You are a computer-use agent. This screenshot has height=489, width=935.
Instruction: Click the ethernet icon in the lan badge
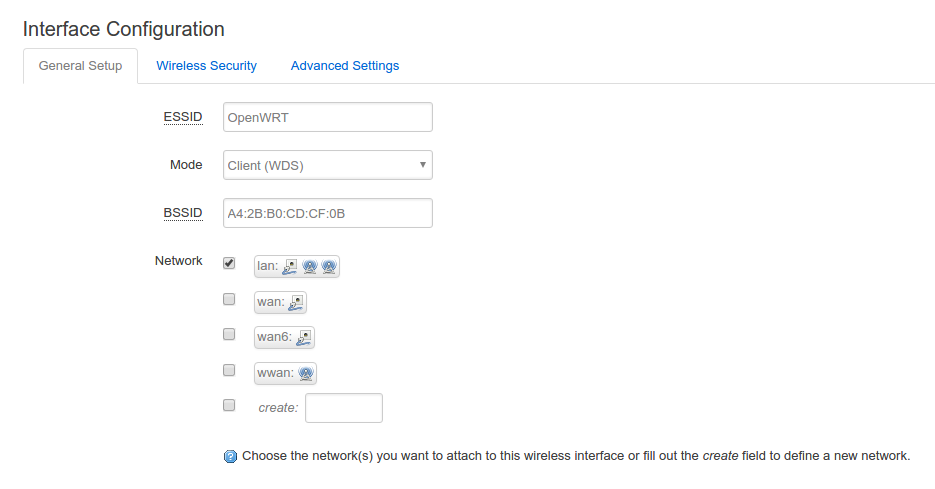pos(290,266)
